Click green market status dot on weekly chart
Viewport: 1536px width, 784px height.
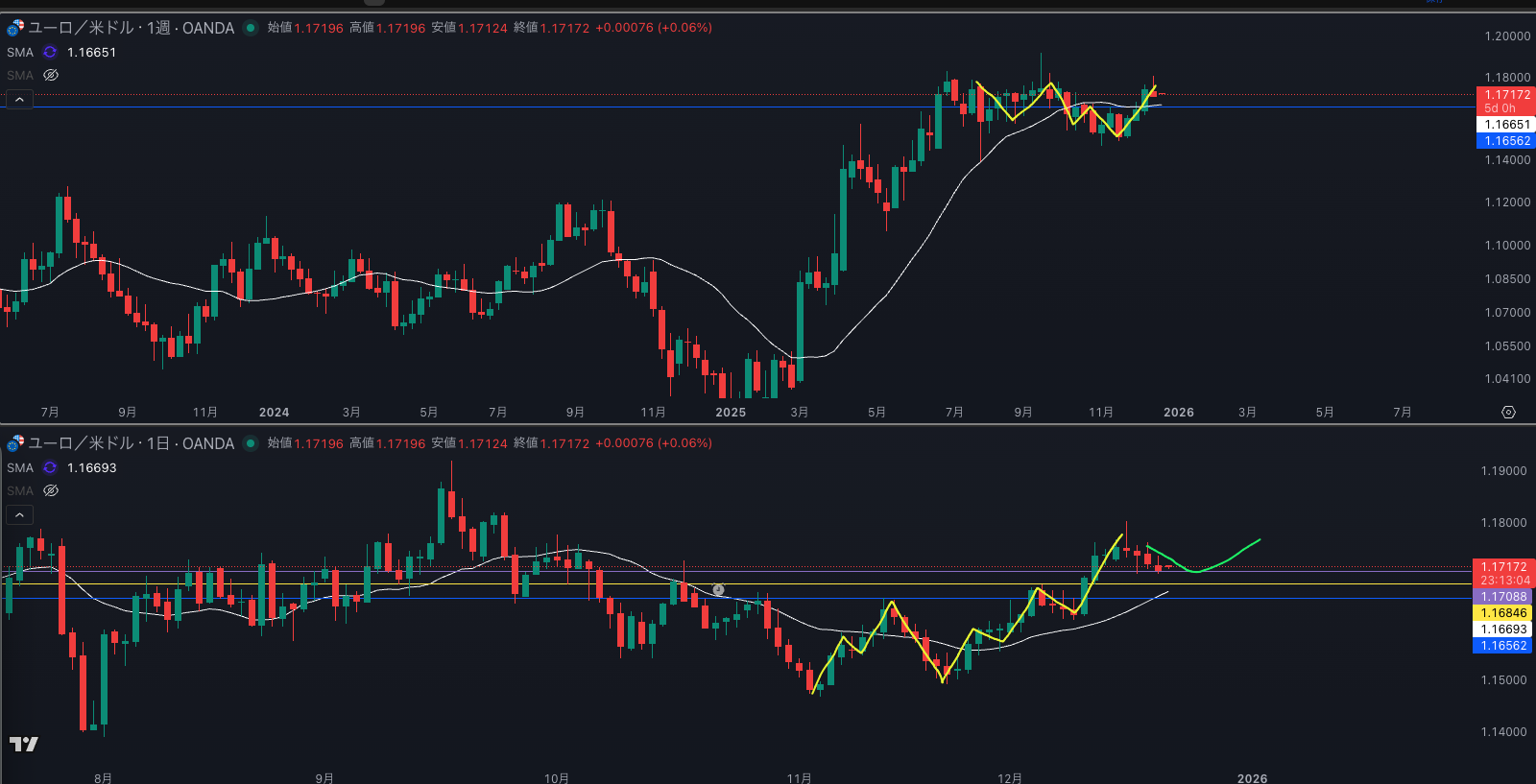point(251,28)
